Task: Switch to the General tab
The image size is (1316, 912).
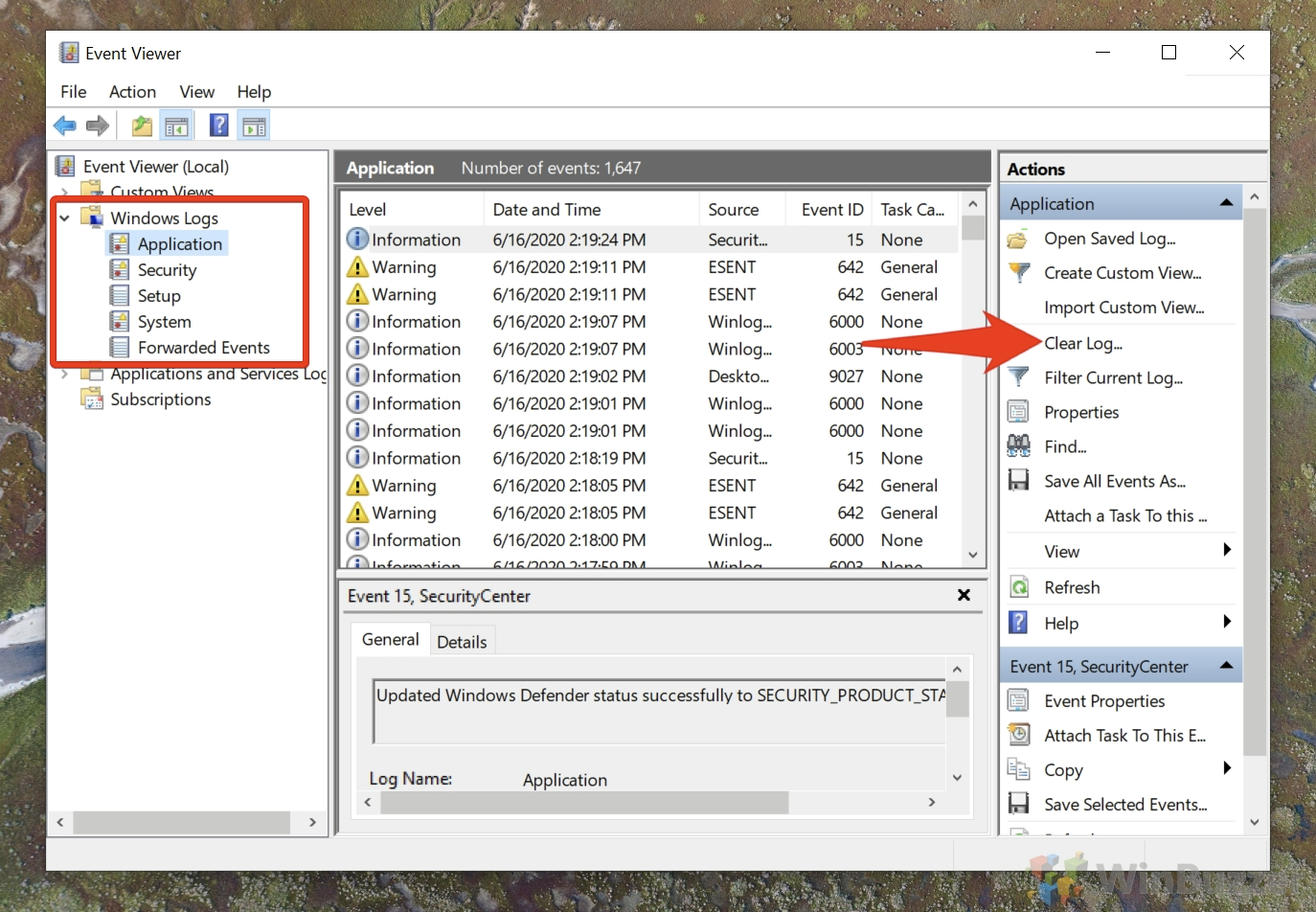Action: point(391,639)
